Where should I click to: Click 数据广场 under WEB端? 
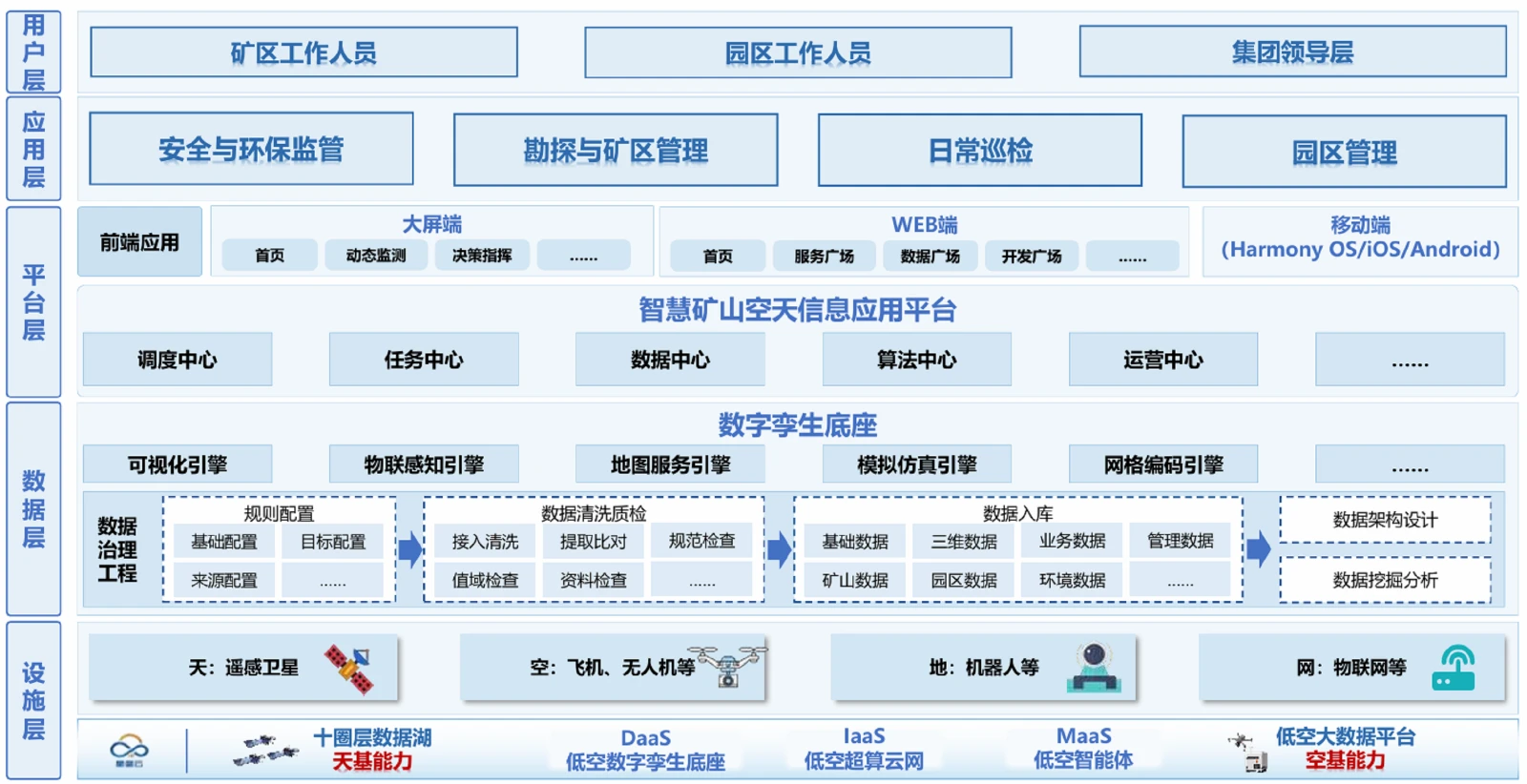930,257
